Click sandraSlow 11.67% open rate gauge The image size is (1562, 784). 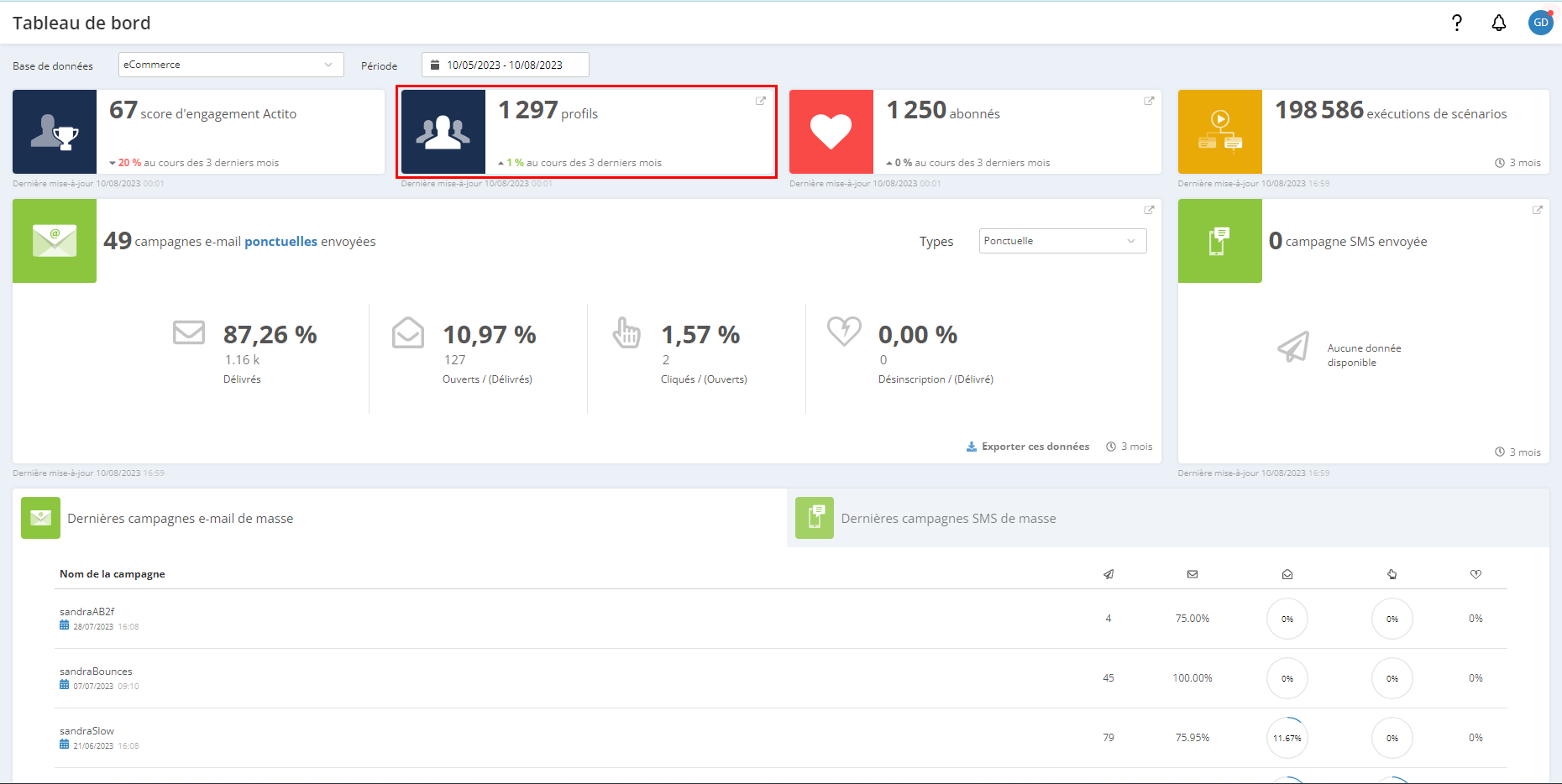pos(1287,738)
